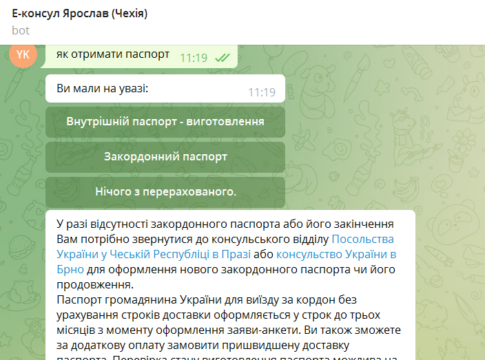Screen dimensions: 485x360
Task: Open the 'консульство України в' link
Action: tap(336, 254)
